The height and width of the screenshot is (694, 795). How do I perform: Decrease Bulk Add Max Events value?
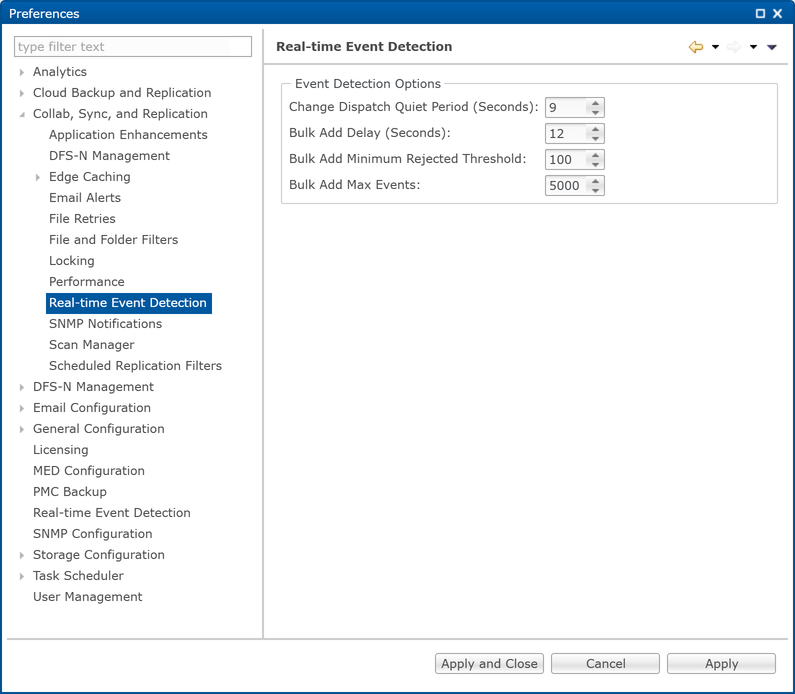[x=596, y=190]
